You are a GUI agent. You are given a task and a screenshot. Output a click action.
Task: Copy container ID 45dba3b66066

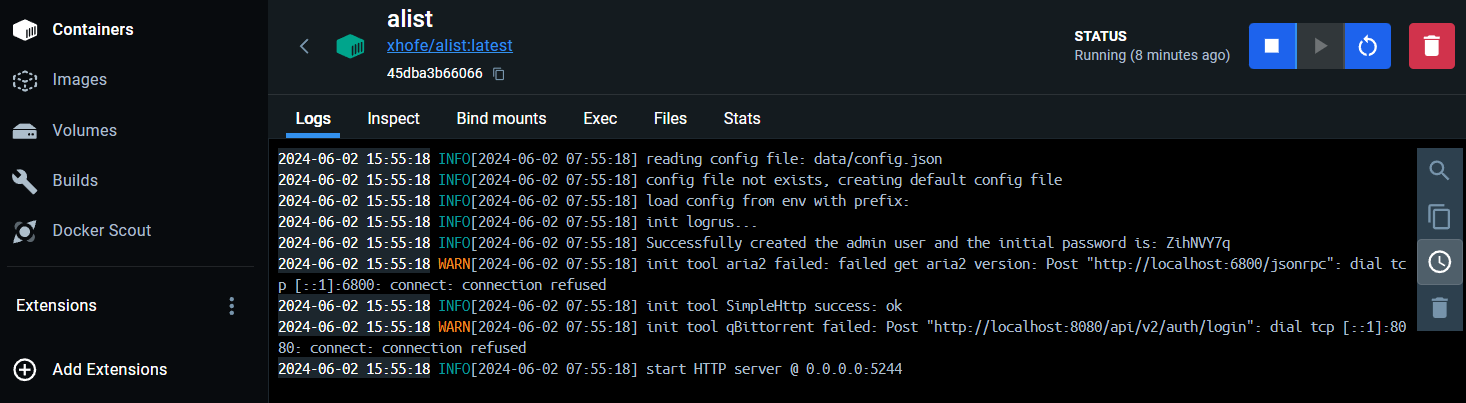[x=499, y=74]
